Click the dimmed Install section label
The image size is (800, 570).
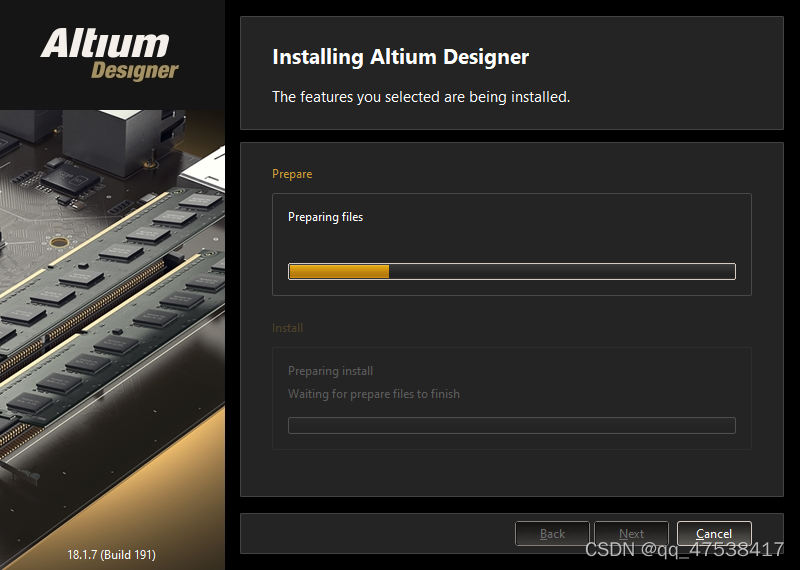coord(287,328)
